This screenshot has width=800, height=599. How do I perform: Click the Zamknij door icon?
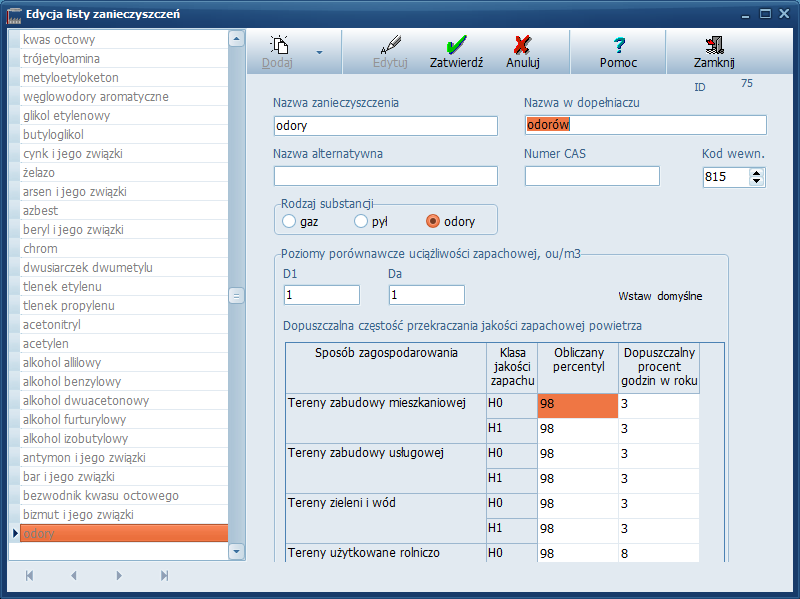[714, 45]
